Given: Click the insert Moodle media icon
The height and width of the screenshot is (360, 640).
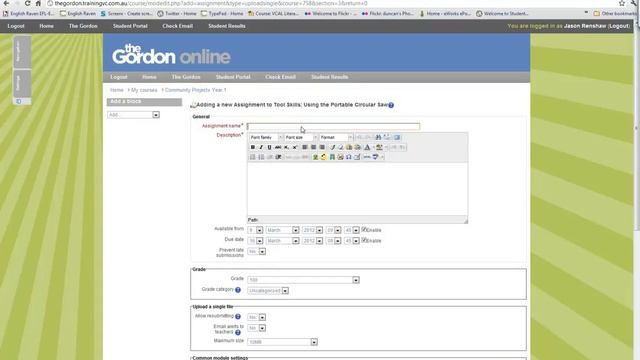Looking at the screenshot, I should (332, 157).
